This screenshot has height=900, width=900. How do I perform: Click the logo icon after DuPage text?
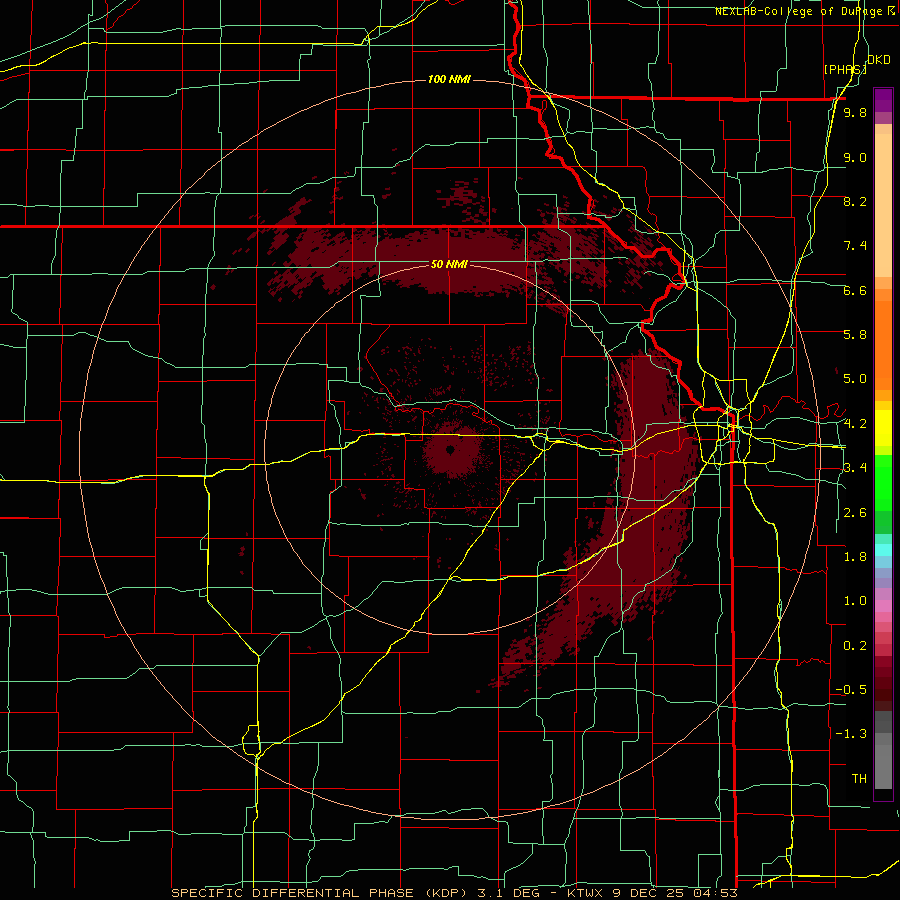click(x=891, y=11)
